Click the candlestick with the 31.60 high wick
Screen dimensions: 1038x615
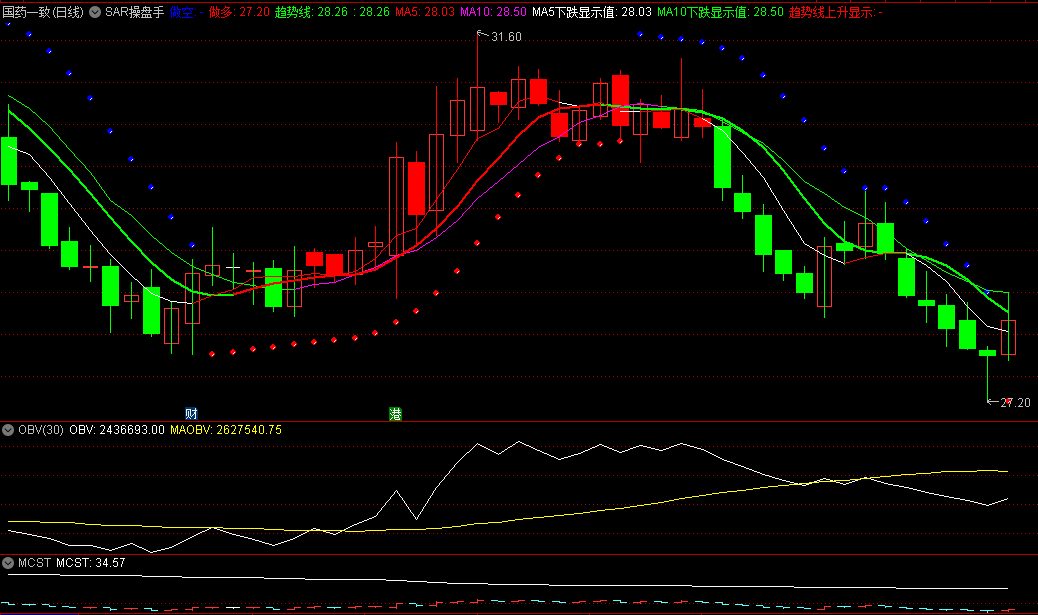point(477,109)
